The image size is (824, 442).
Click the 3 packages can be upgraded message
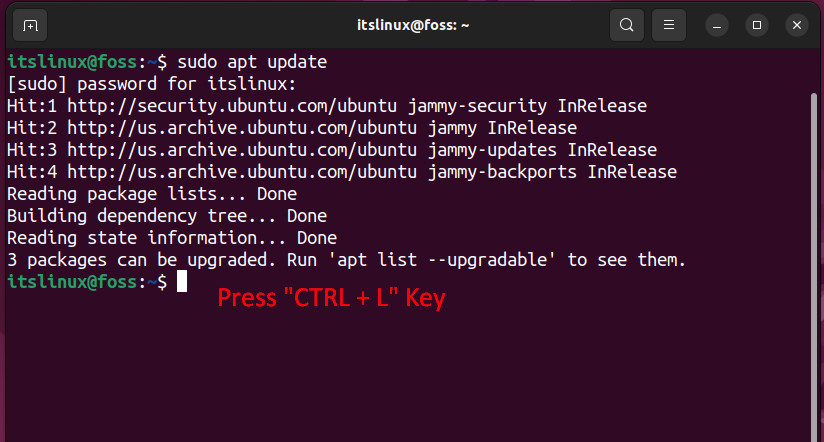point(346,260)
